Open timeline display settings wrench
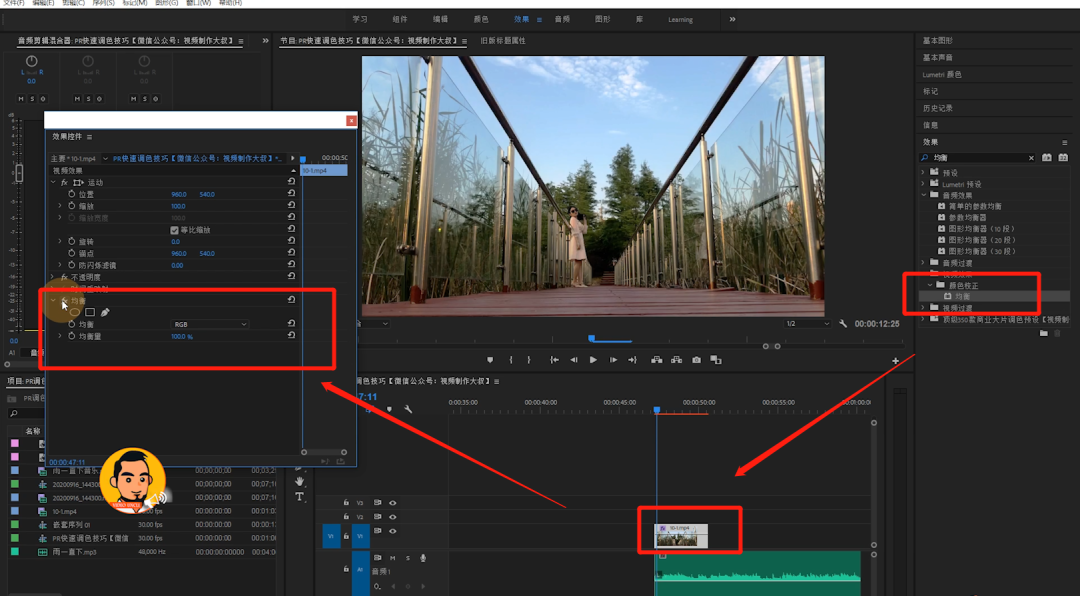 point(408,409)
